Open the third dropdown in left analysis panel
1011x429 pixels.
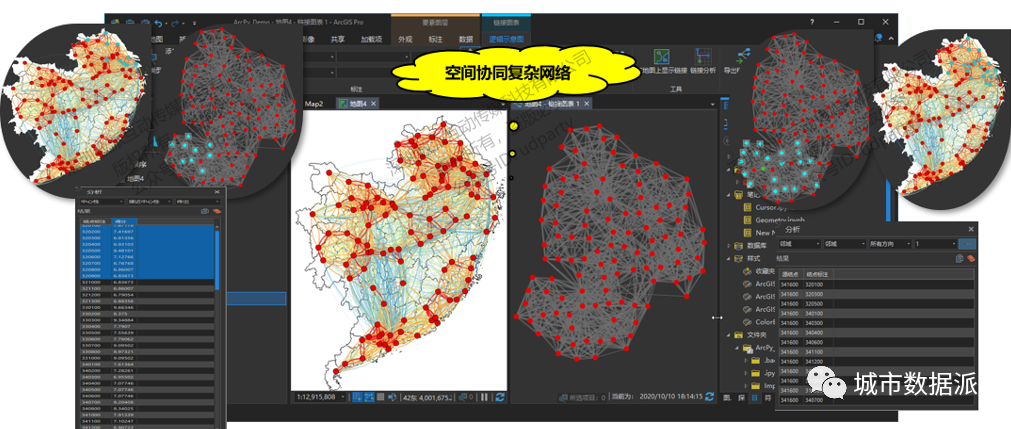point(197,201)
